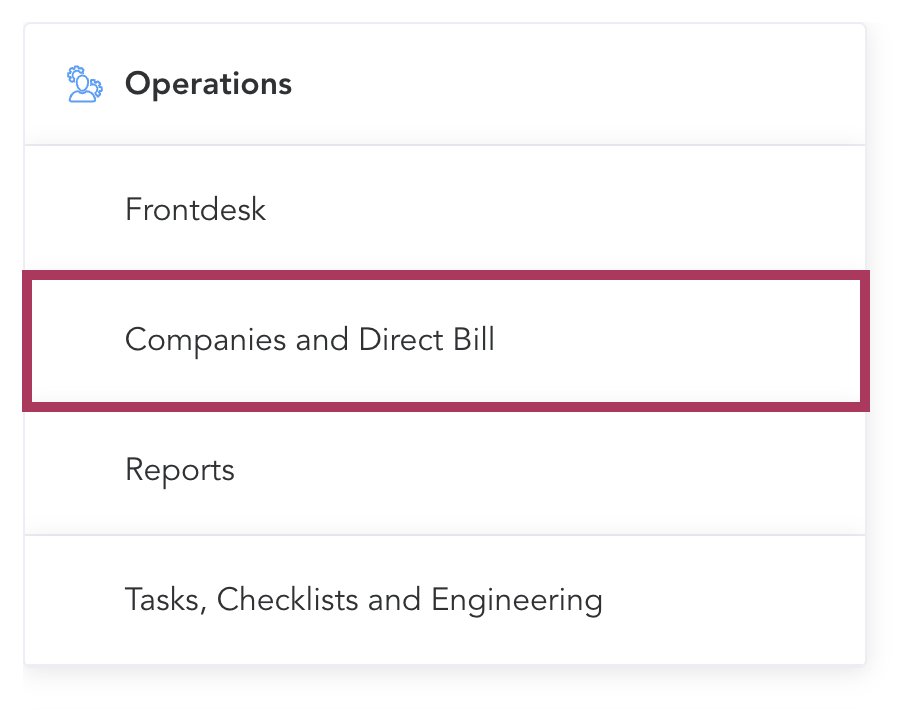The height and width of the screenshot is (710, 908).
Task: Select the Operations section header
Action: pyautogui.click(x=208, y=84)
